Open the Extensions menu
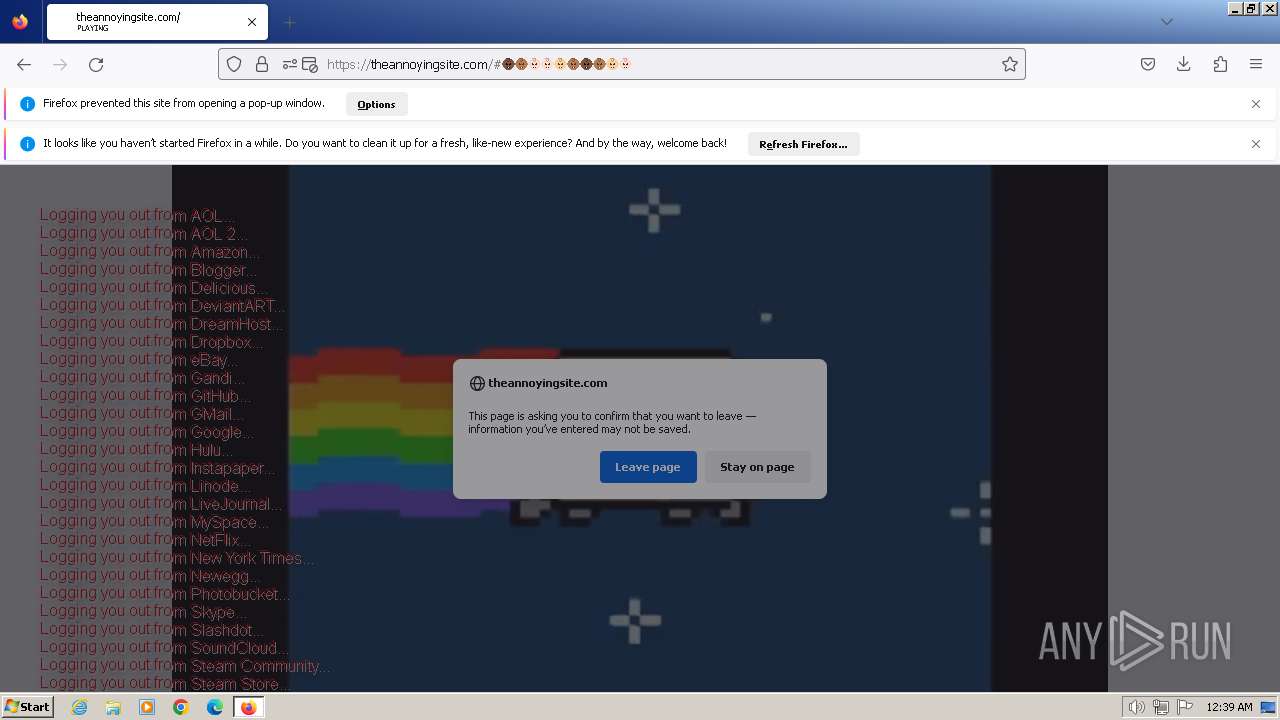 coord(1220,64)
